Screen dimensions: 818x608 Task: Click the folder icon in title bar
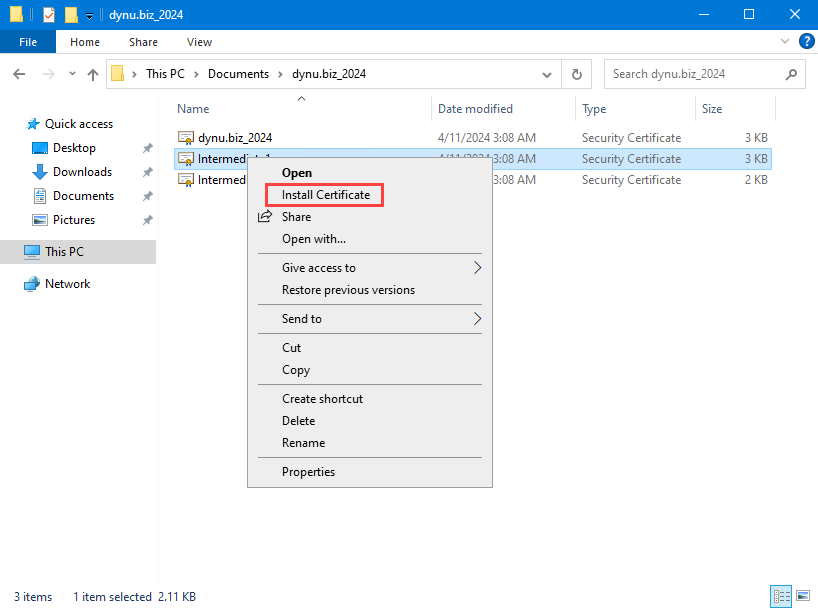tap(16, 14)
